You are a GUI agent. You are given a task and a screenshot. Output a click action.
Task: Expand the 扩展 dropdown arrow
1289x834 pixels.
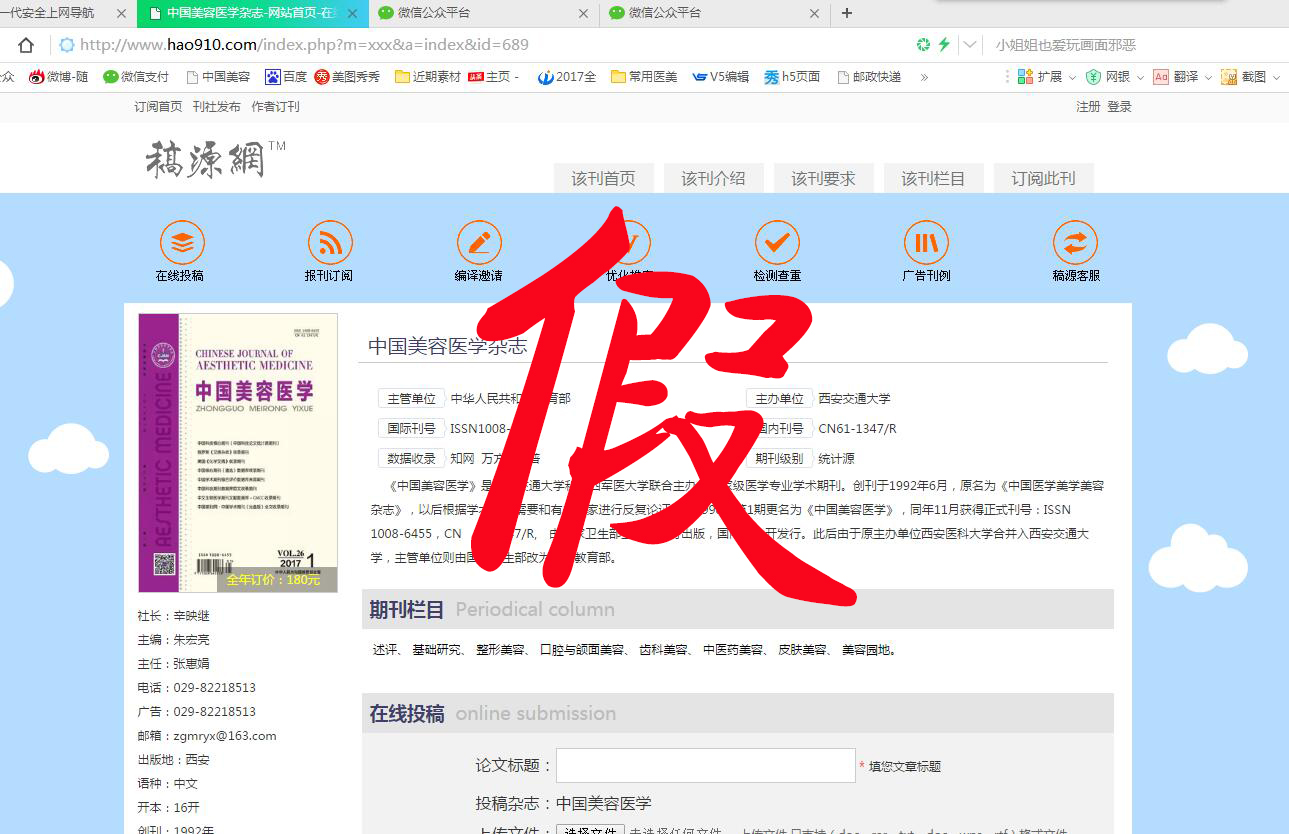(1072, 77)
